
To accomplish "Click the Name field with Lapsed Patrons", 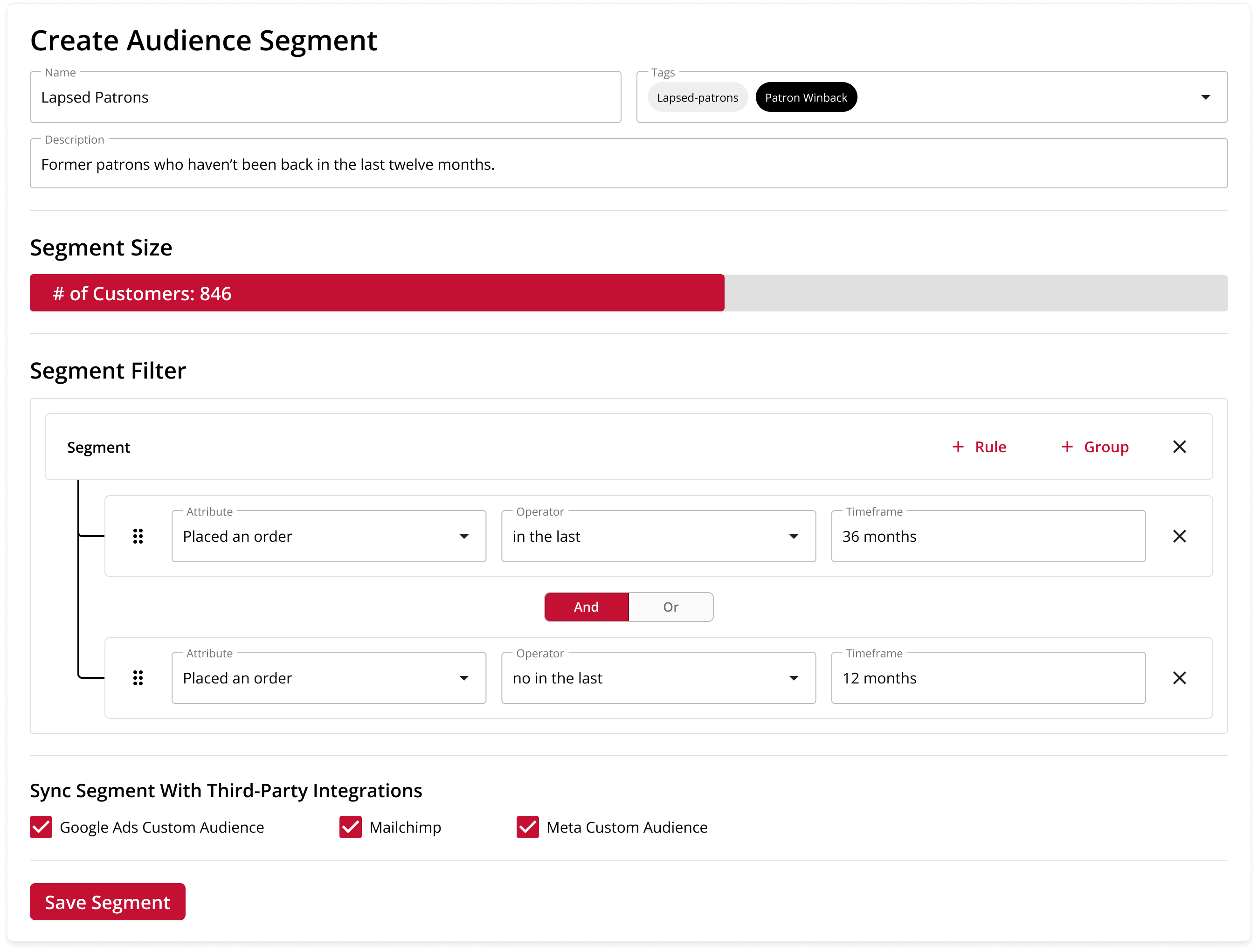I will point(325,97).
